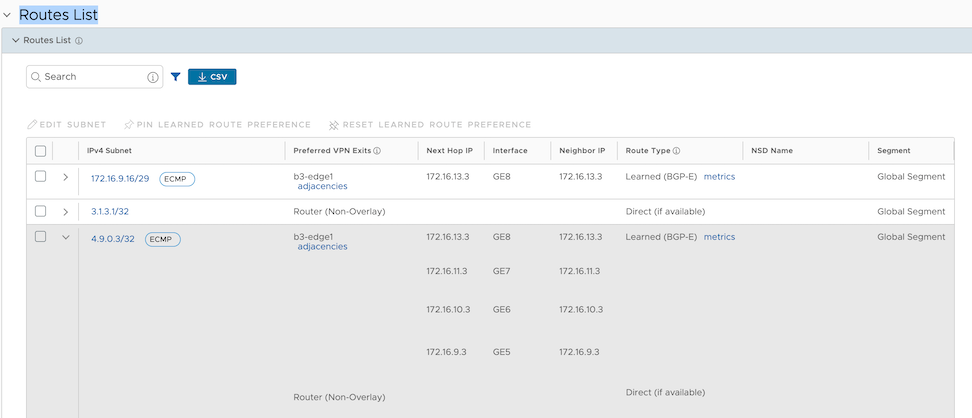Click info icon beside Route Type header
The height and width of the screenshot is (418, 972).
click(x=677, y=151)
